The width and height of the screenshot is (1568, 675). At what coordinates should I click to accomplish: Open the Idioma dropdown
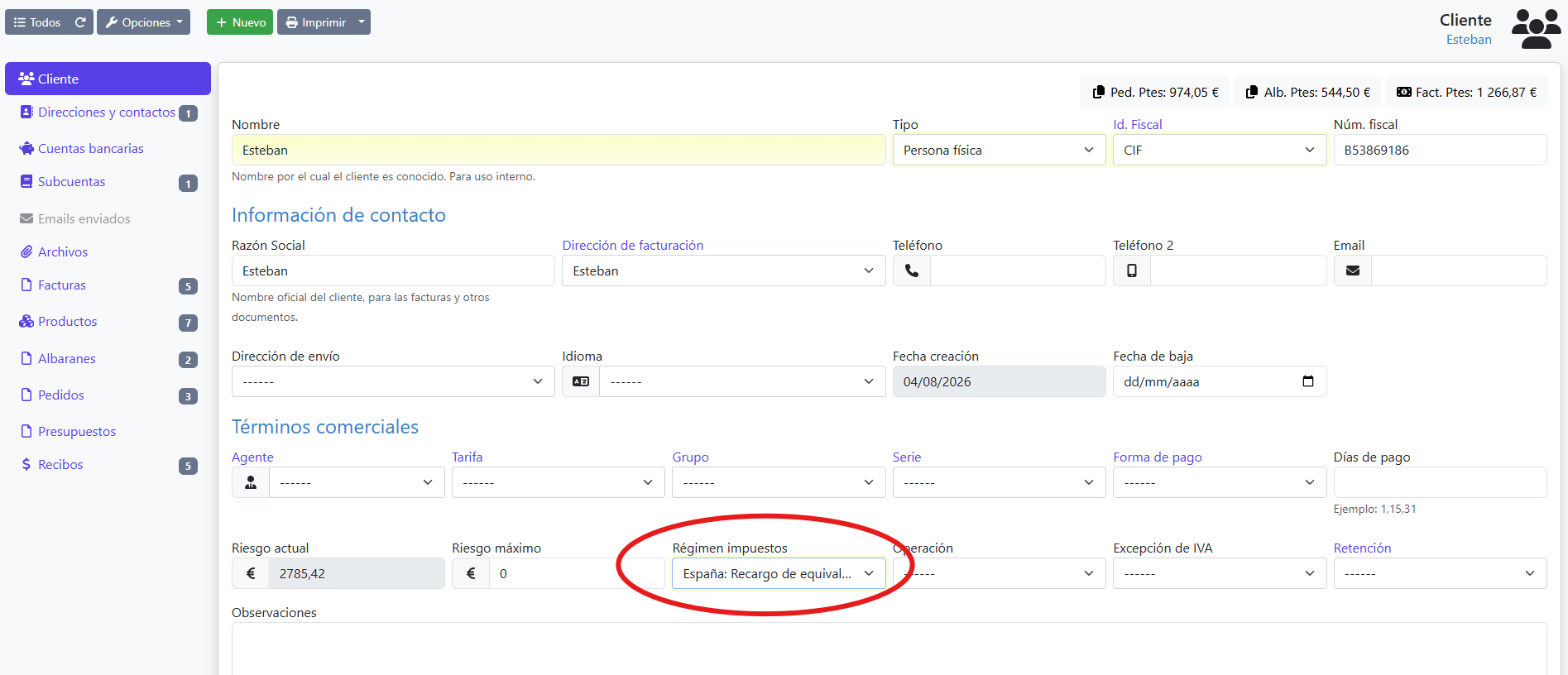(x=742, y=381)
